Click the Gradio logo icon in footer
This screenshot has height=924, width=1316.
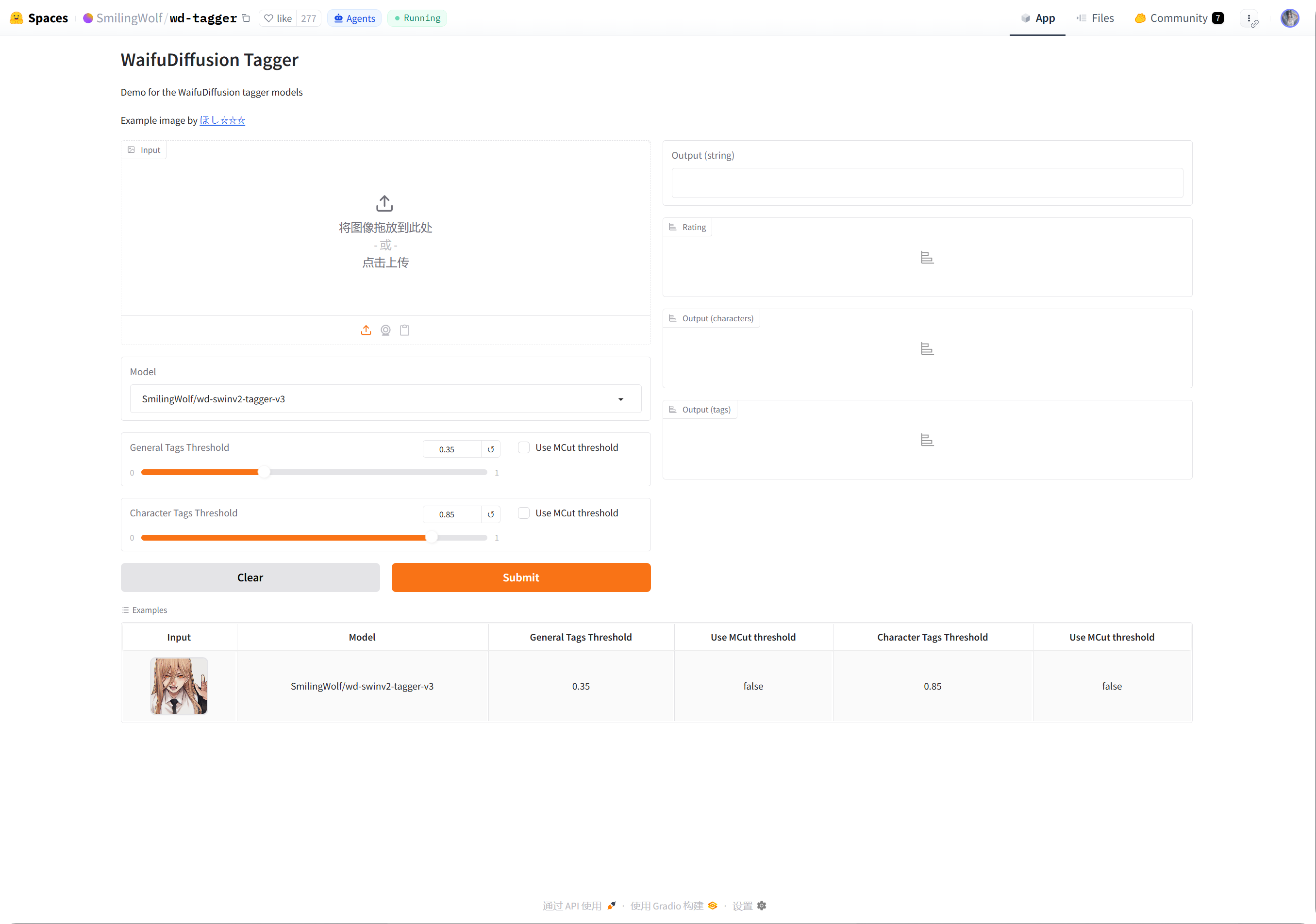(x=713, y=906)
